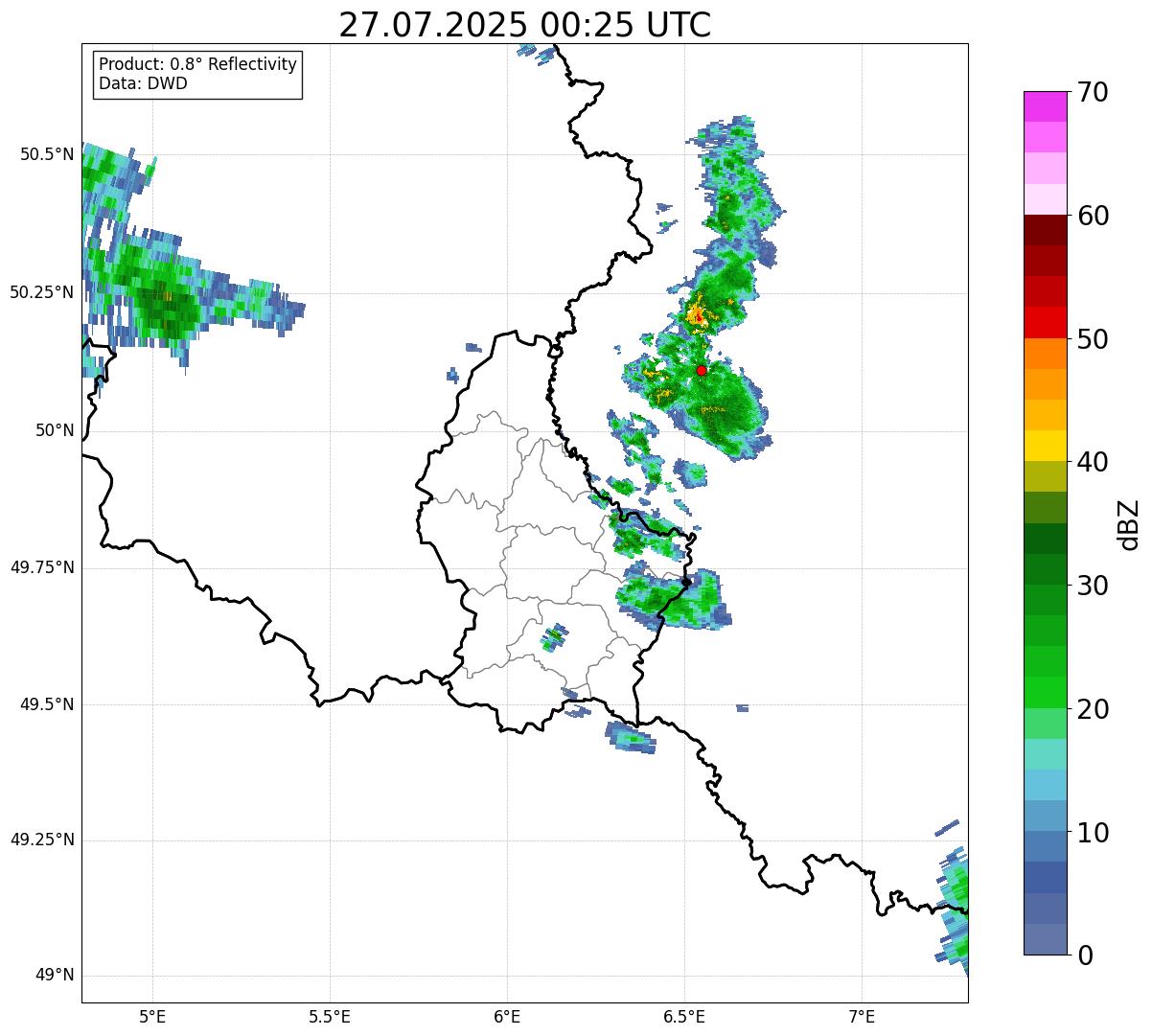Click the 50.25°N latitude label
This screenshot has width=1152, height=1036.
pos(42,292)
